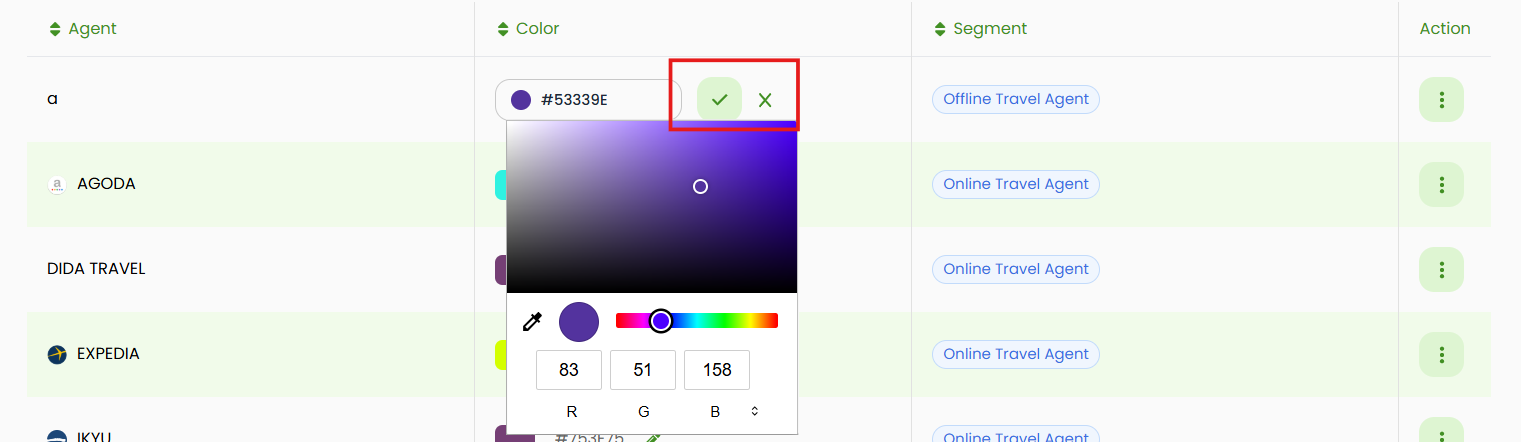
Task: Click EXPEDIA's Online Travel Agent tag
Action: (1016, 354)
